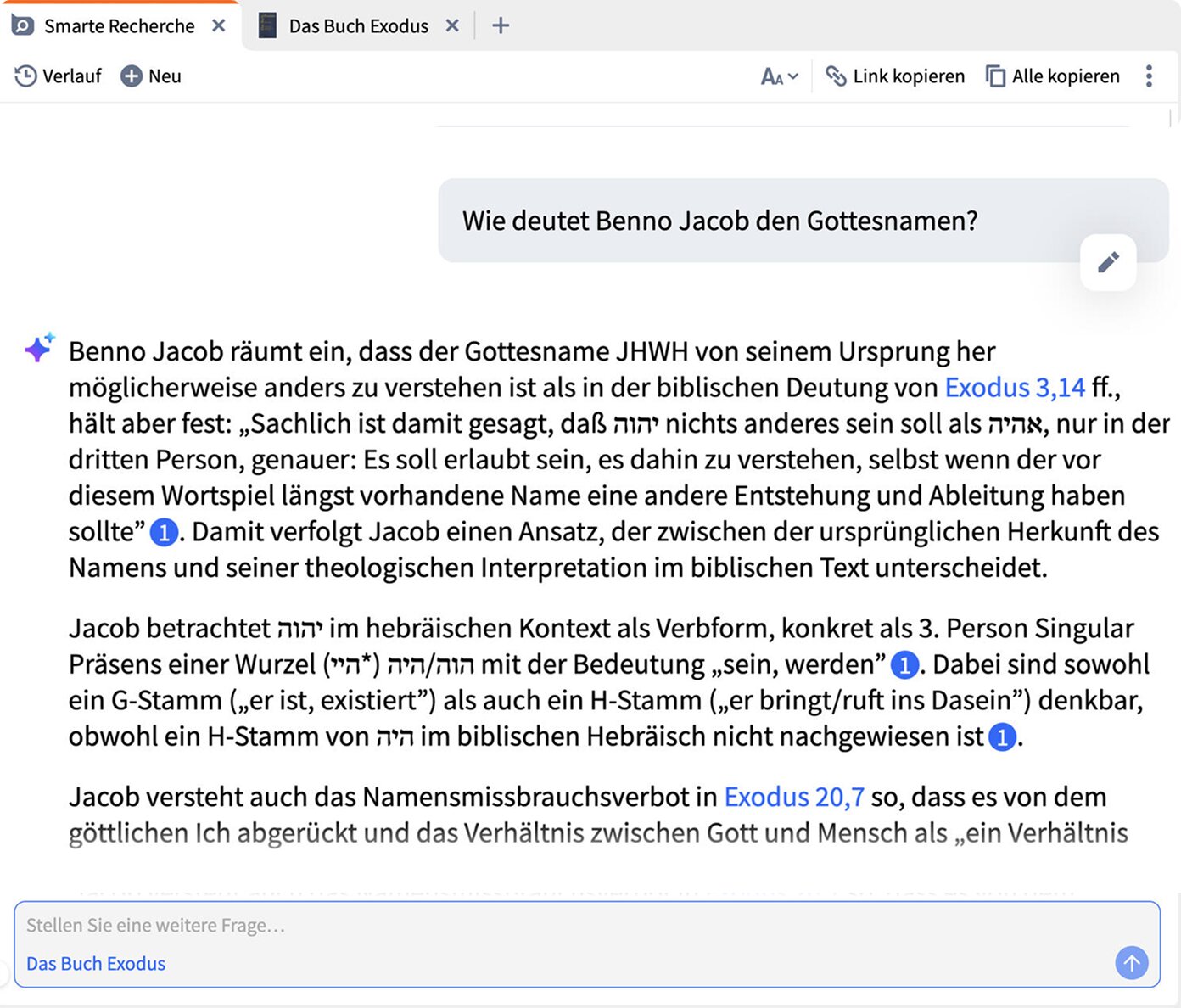
Task: Click Alle kopieren
Action: [1053, 76]
